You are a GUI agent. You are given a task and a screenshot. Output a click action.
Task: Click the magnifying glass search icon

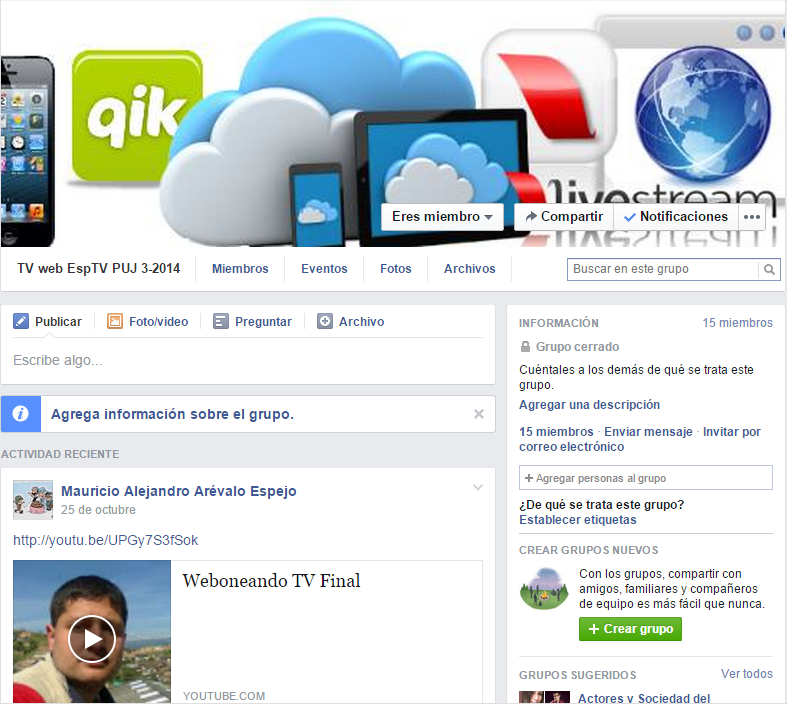(769, 269)
